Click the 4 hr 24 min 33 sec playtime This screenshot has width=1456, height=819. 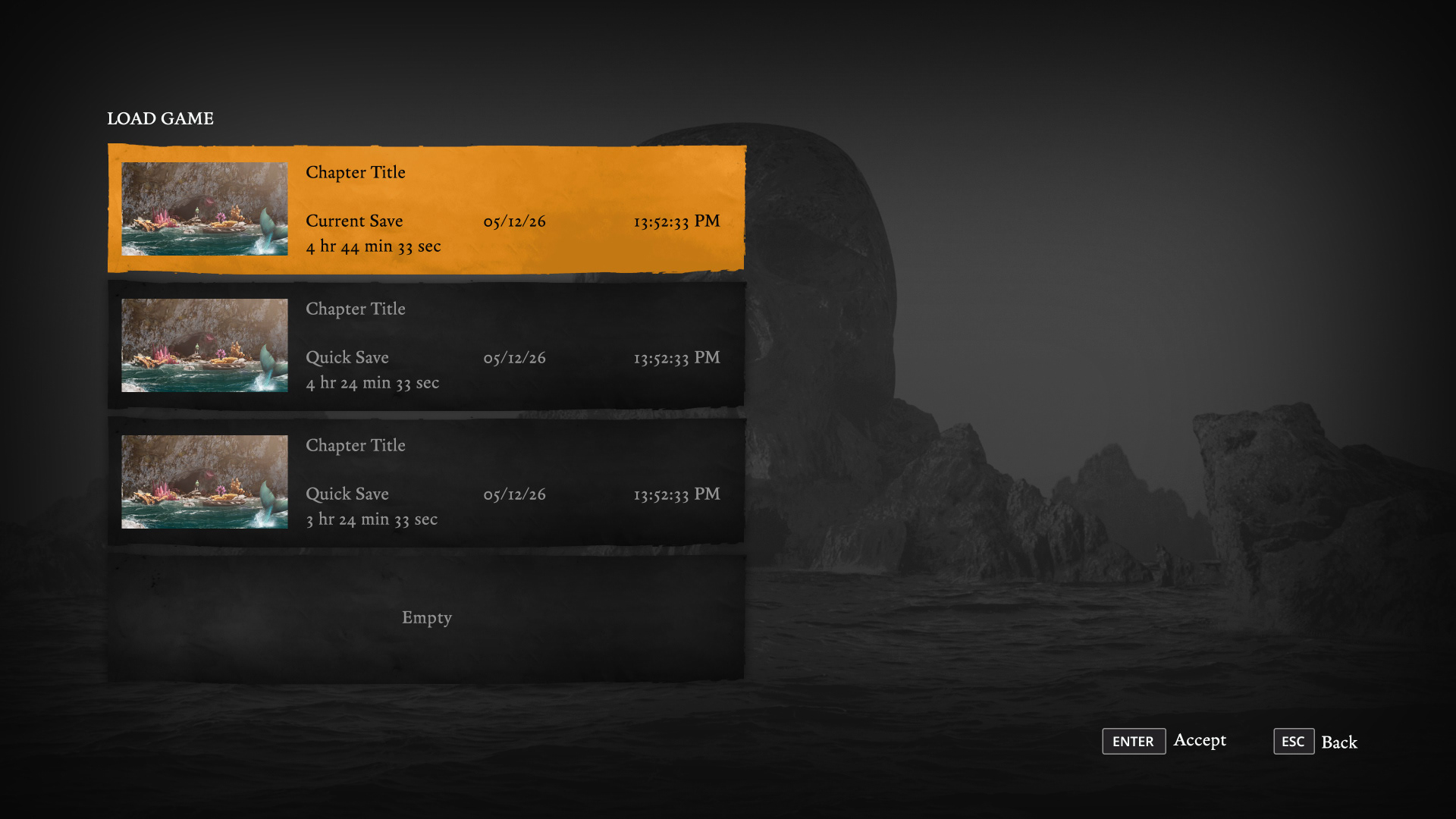[372, 383]
